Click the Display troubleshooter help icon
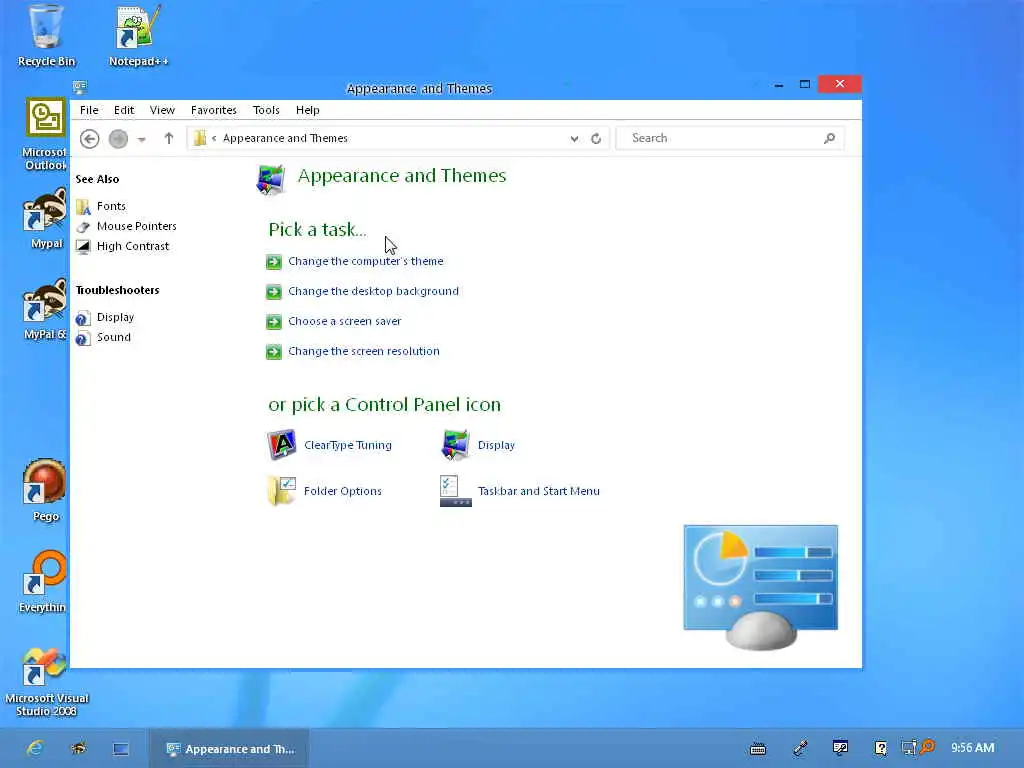This screenshot has height=768, width=1024. pos(83,318)
